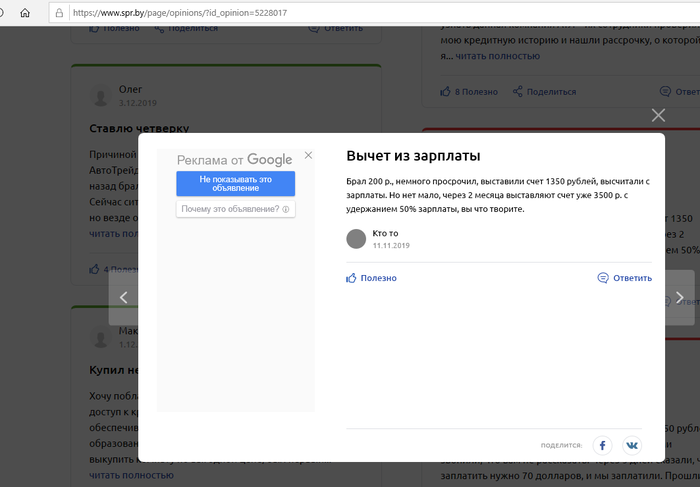Close the review popup with X

(658, 115)
